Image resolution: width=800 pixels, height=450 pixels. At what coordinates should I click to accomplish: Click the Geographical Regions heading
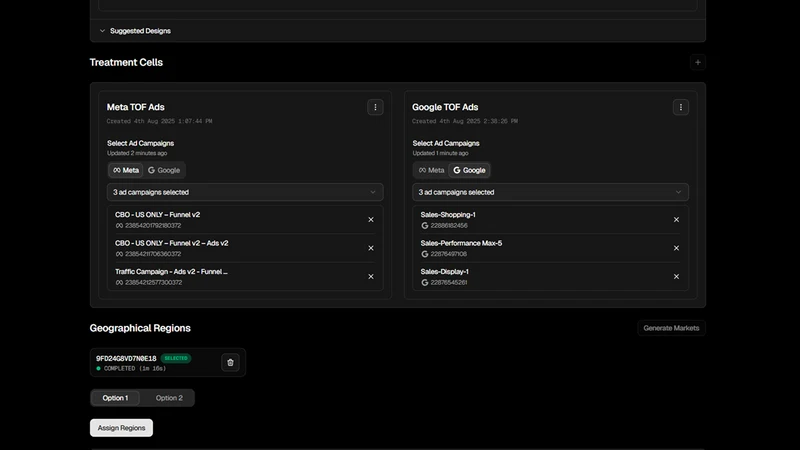[140, 328]
